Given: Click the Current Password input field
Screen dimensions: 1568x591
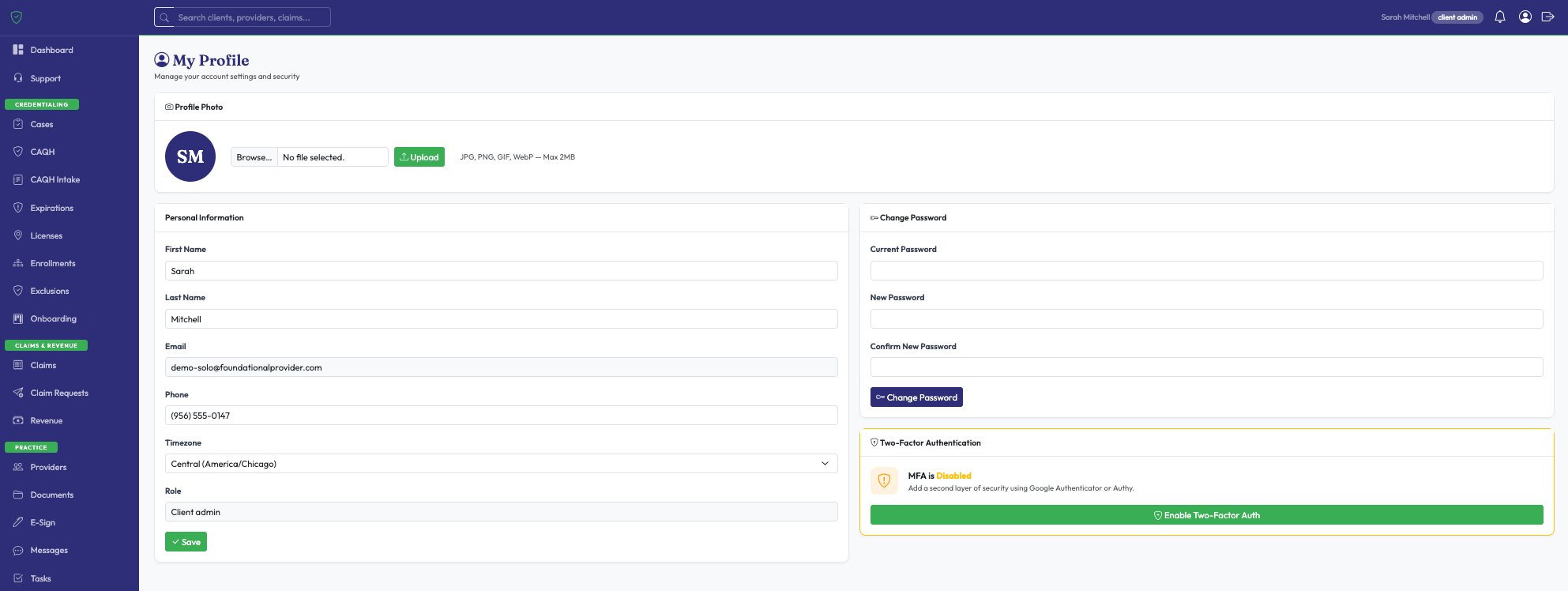Looking at the screenshot, I should (x=1206, y=271).
